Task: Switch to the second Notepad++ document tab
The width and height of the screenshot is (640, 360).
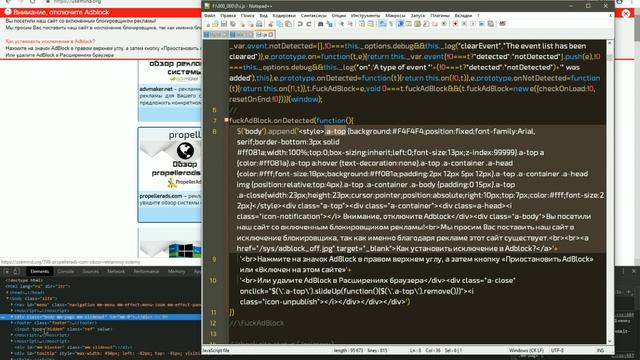Action: (241, 35)
